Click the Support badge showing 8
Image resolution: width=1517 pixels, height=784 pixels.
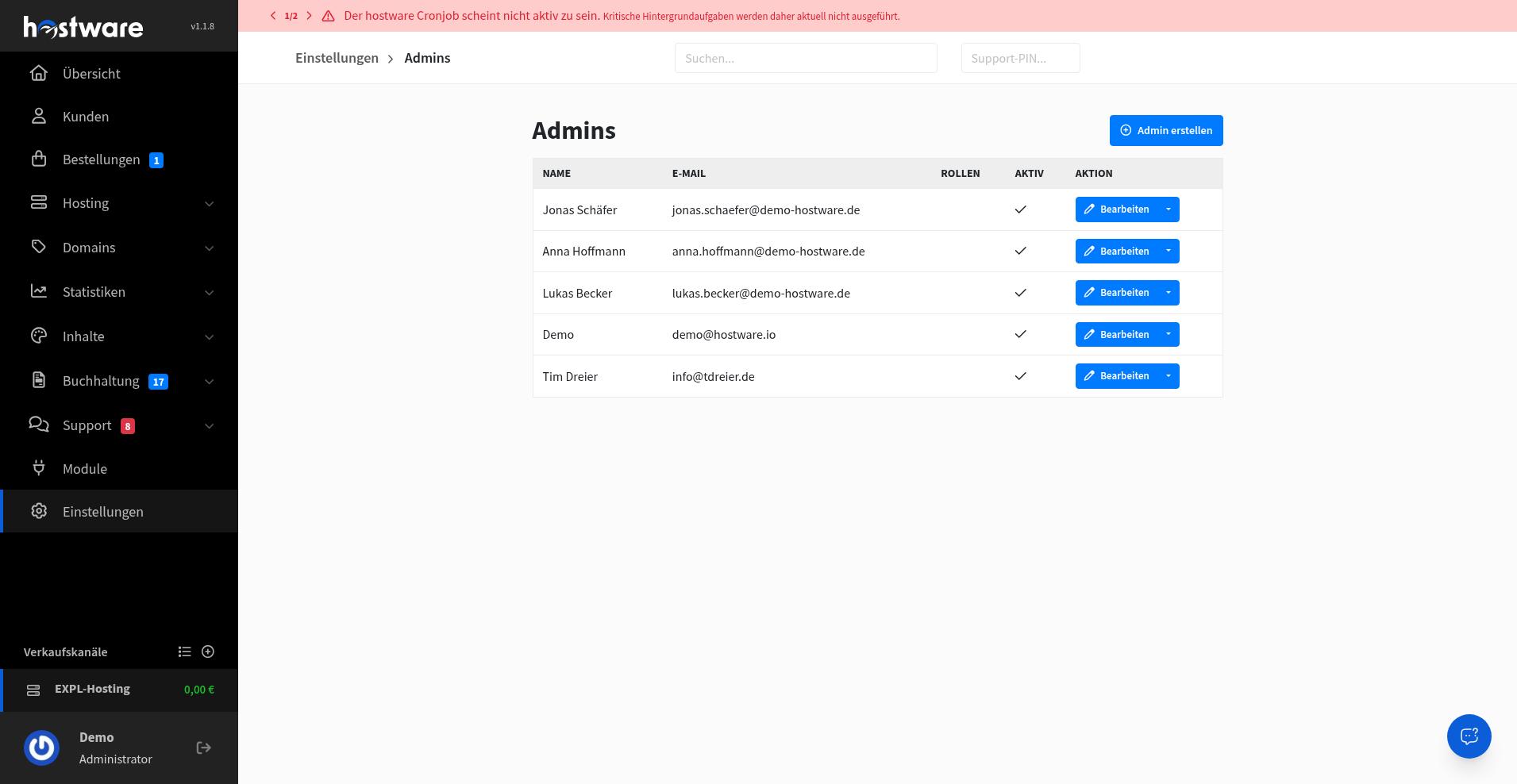pos(128,426)
